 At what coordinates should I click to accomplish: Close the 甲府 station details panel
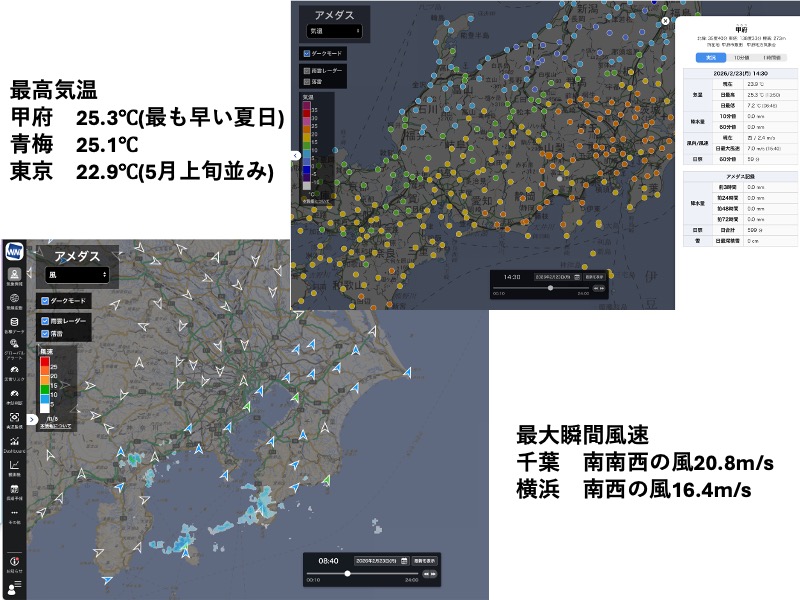pos(666,20)
